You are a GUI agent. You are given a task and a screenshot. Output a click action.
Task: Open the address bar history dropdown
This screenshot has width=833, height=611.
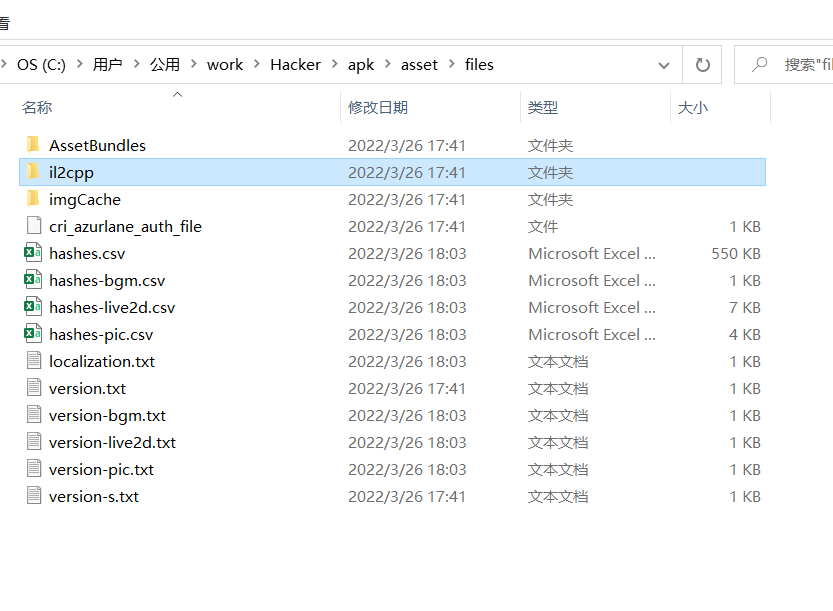[x=664, y=65]
